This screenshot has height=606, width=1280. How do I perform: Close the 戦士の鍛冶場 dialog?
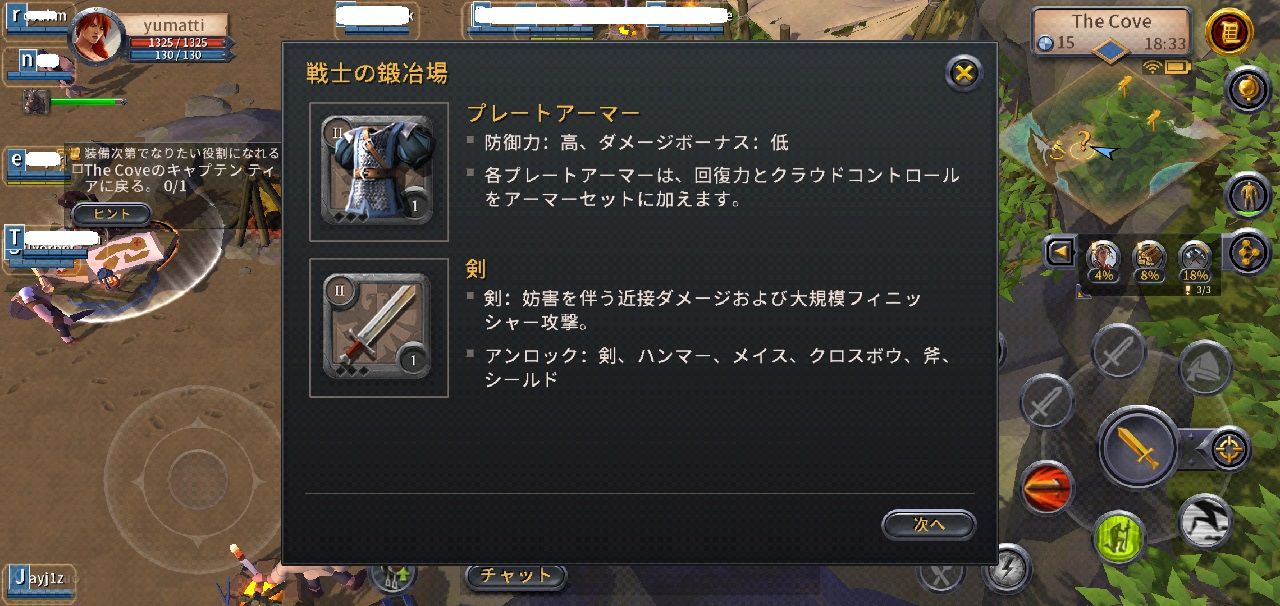(x=963, y=73)
